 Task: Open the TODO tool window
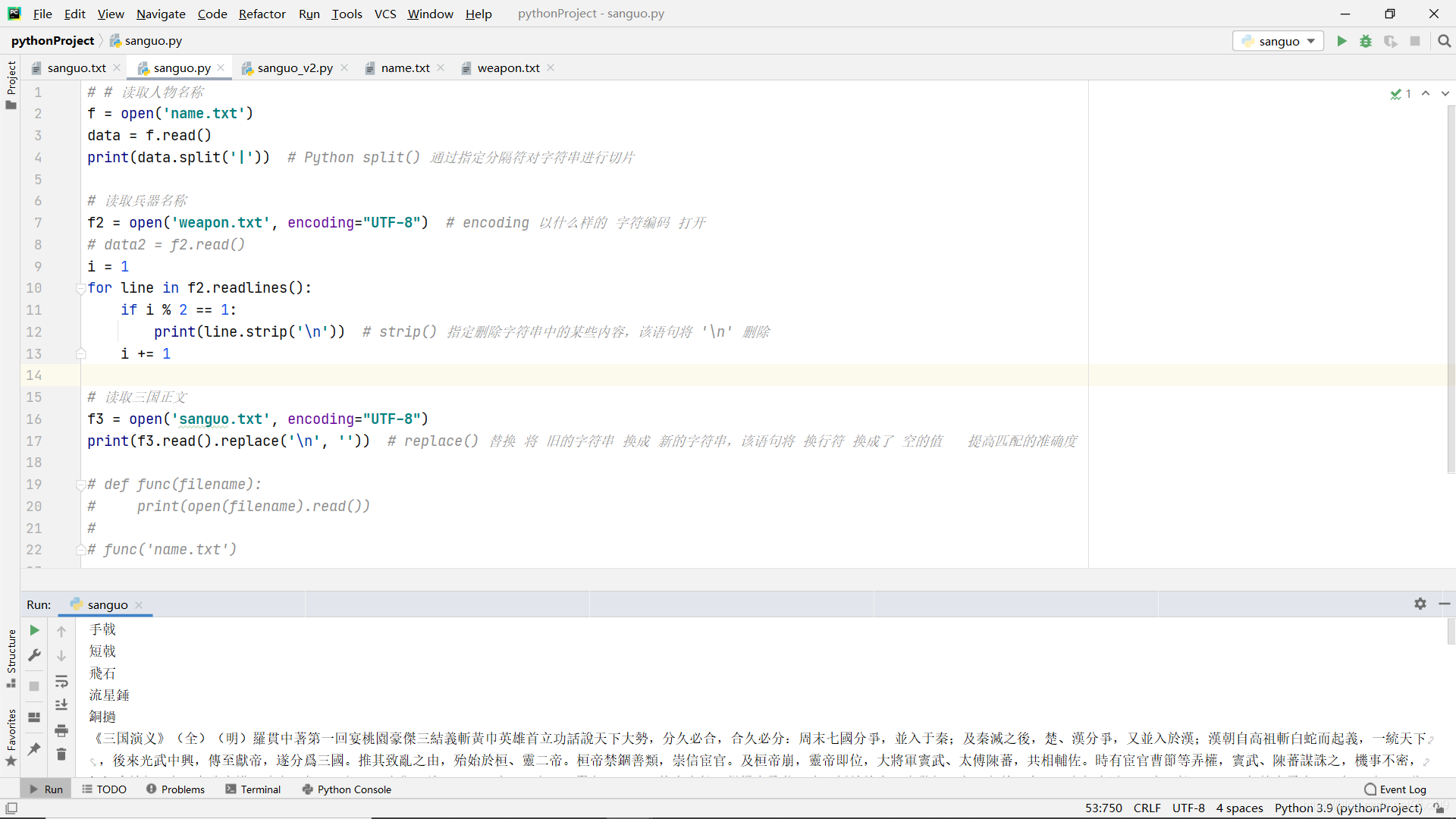point(104,789)
